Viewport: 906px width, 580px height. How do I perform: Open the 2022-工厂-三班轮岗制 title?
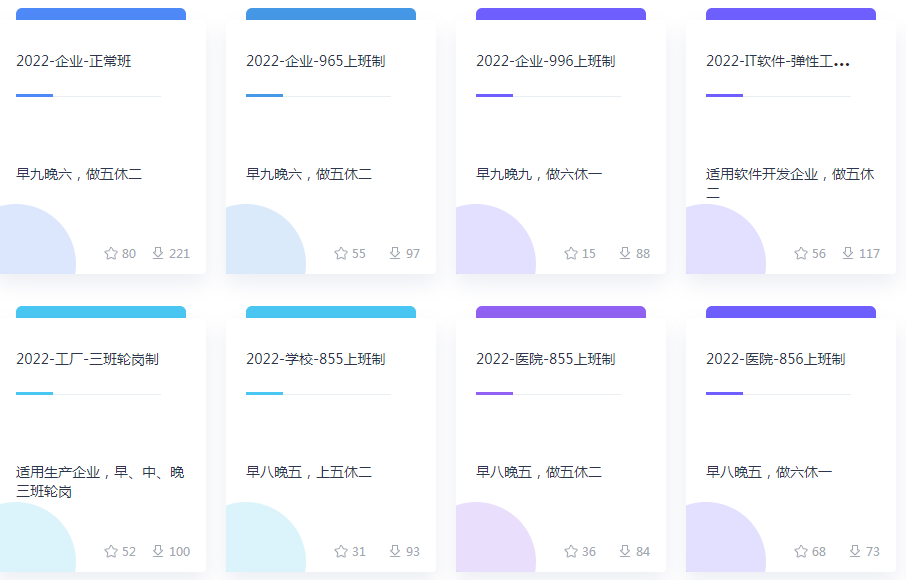click(x=87, y=359)
